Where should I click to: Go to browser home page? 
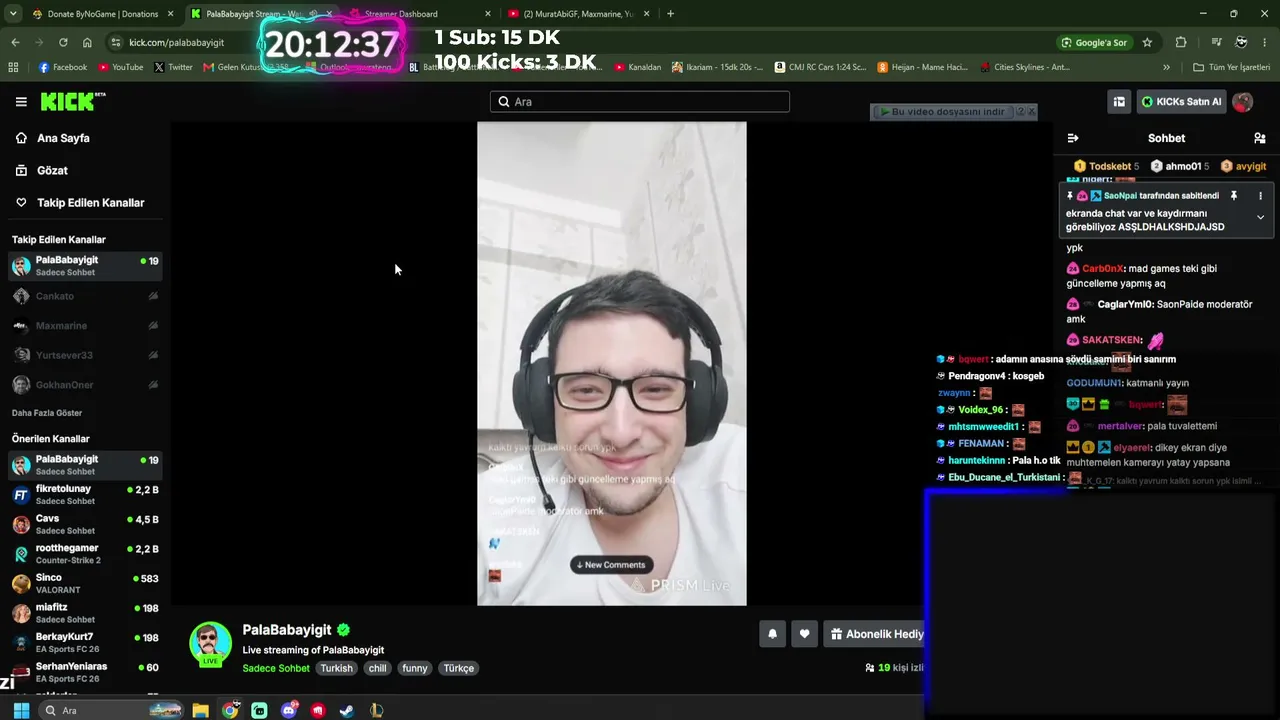click(x=87, y=42)
